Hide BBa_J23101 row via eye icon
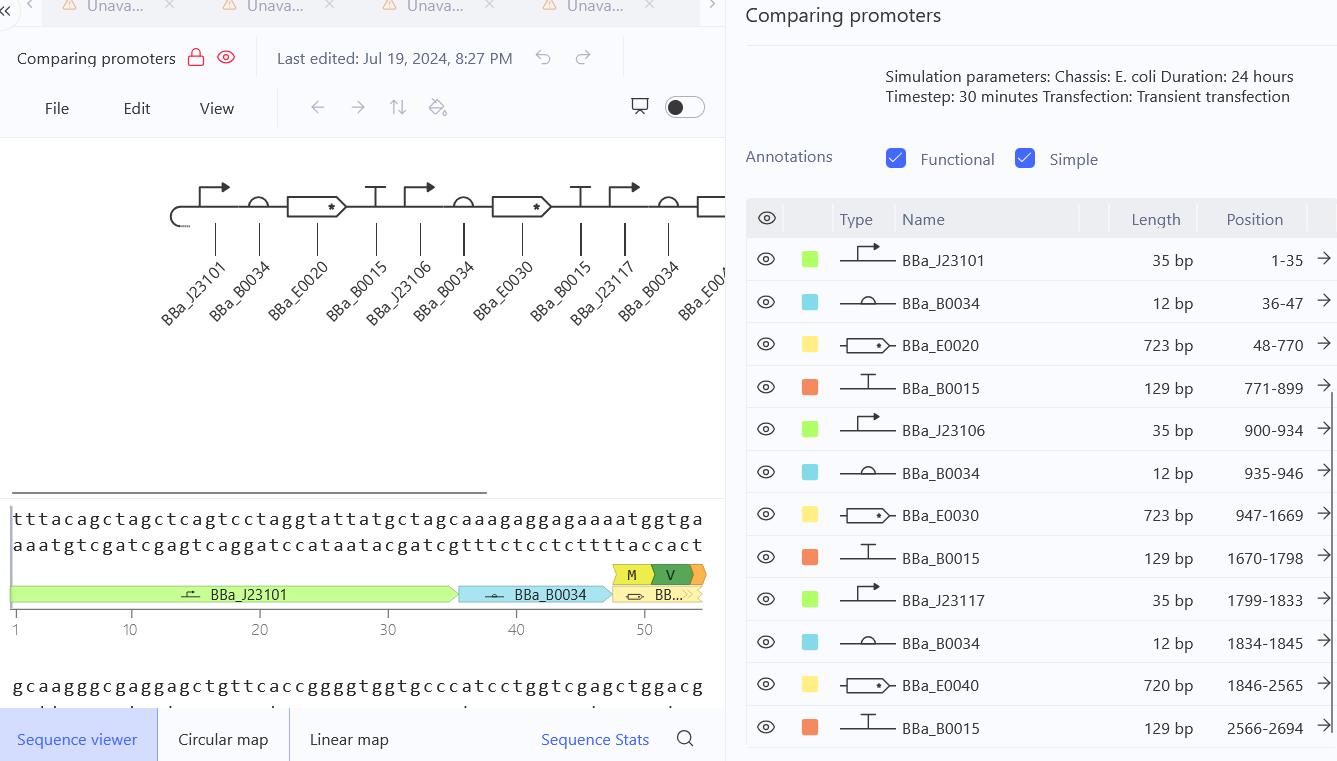 click(x=766, y=260)
